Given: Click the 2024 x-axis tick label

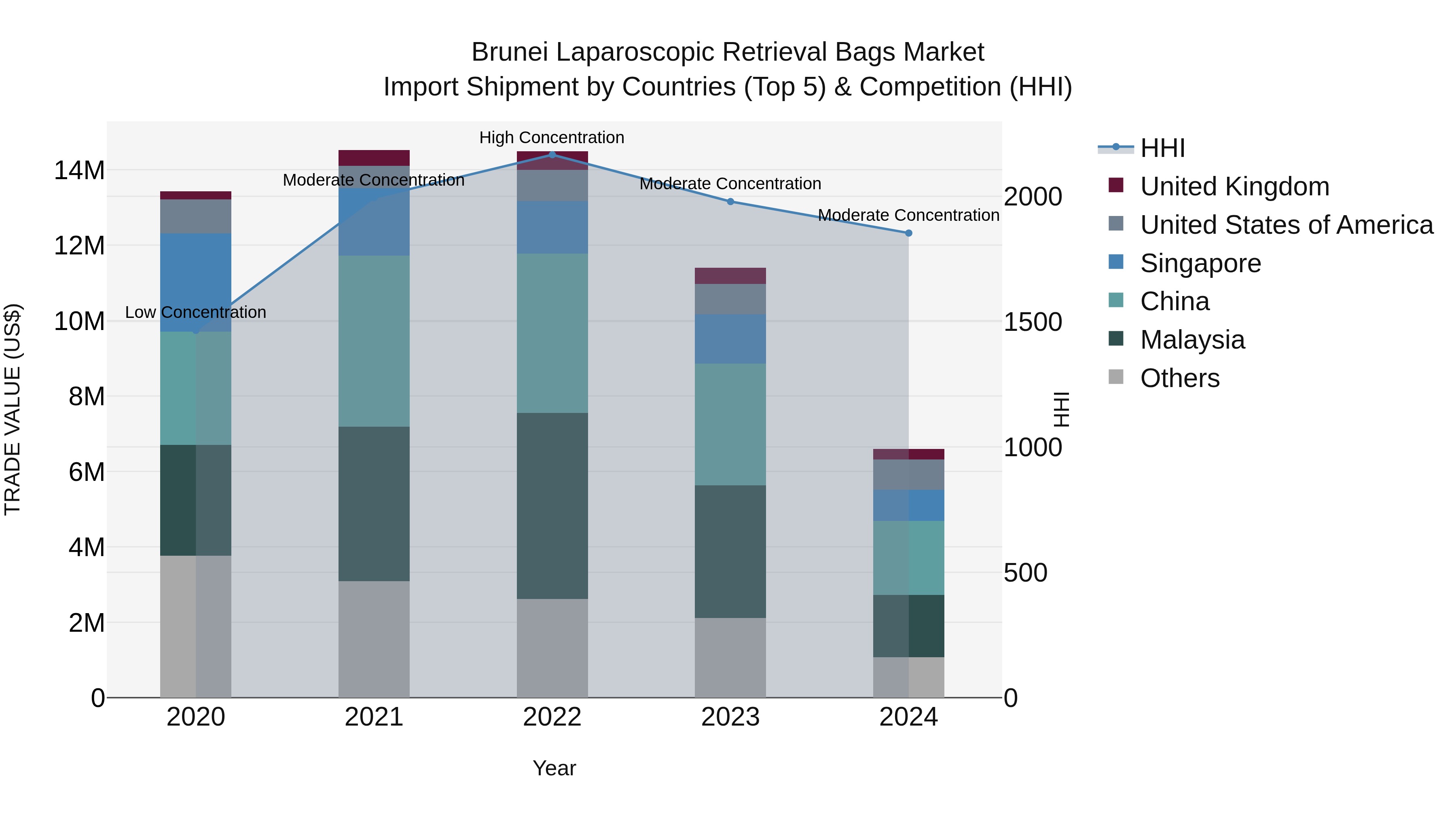Looking at the screenshot, I should [909, 718].
